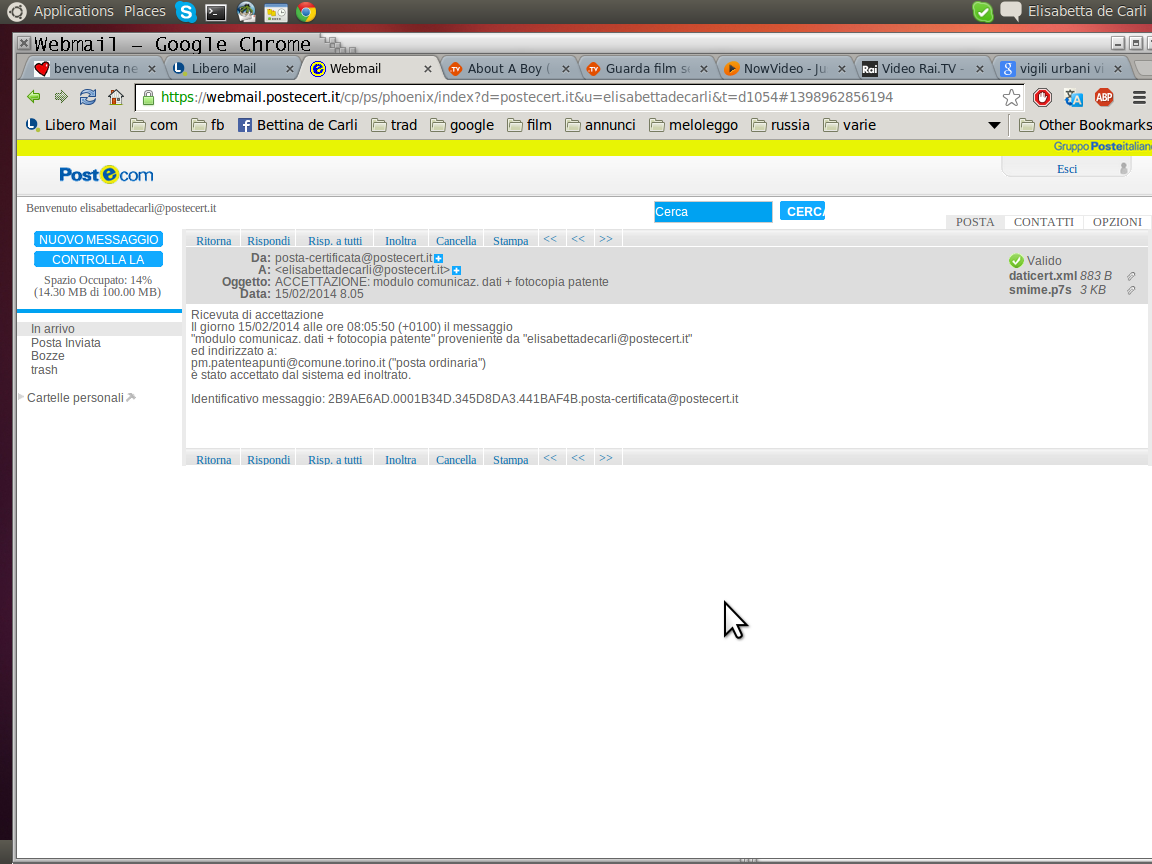This screenshot has width=1152, height=864.
Task: Click the Esci logout link
Action: [x=1067, y=169]
